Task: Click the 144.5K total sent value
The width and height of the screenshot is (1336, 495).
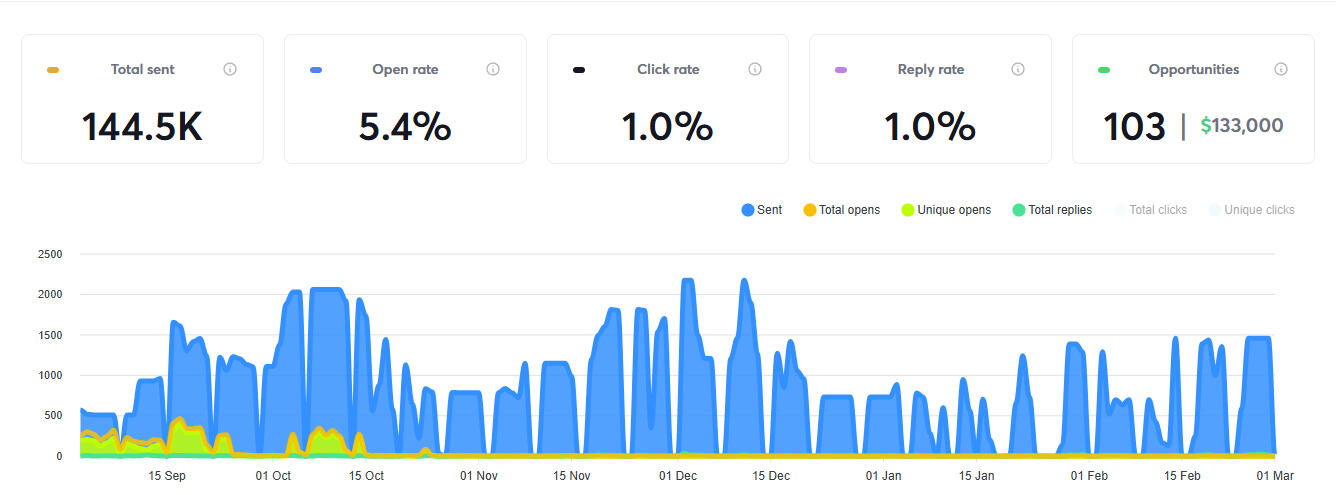Action: coord(142,127)
